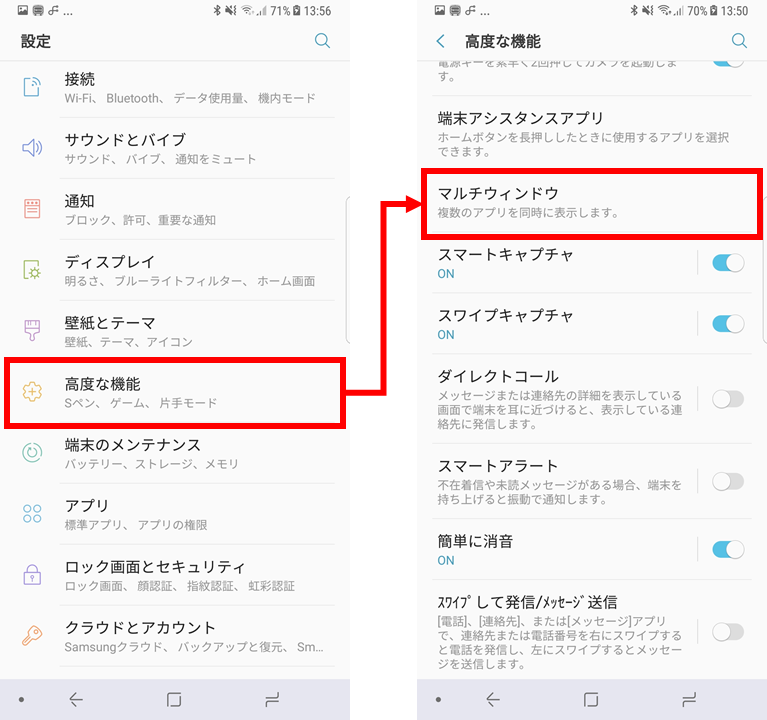Enable the ダイレクトコール toggle
This screenshot has height=720, width=767.
[x=728, y=399]
